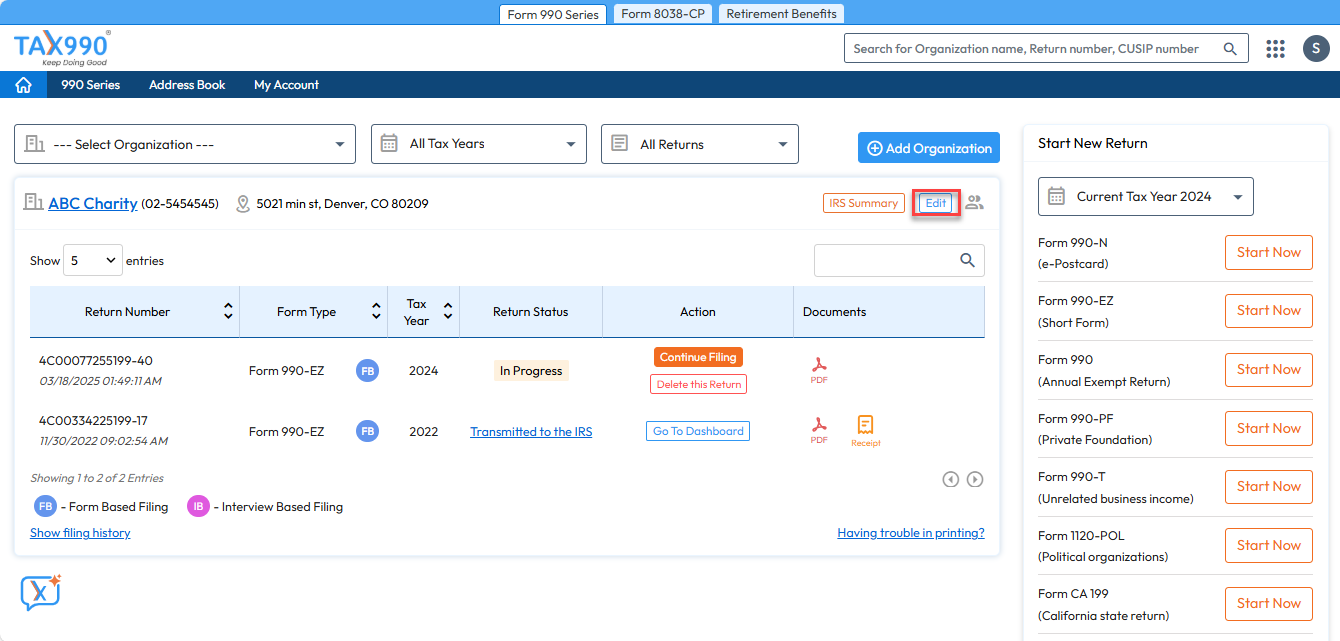Start Now for Form 990 Annual Exempt Return
Viewport: 1340px width, 641px height.
point(1269,369)
